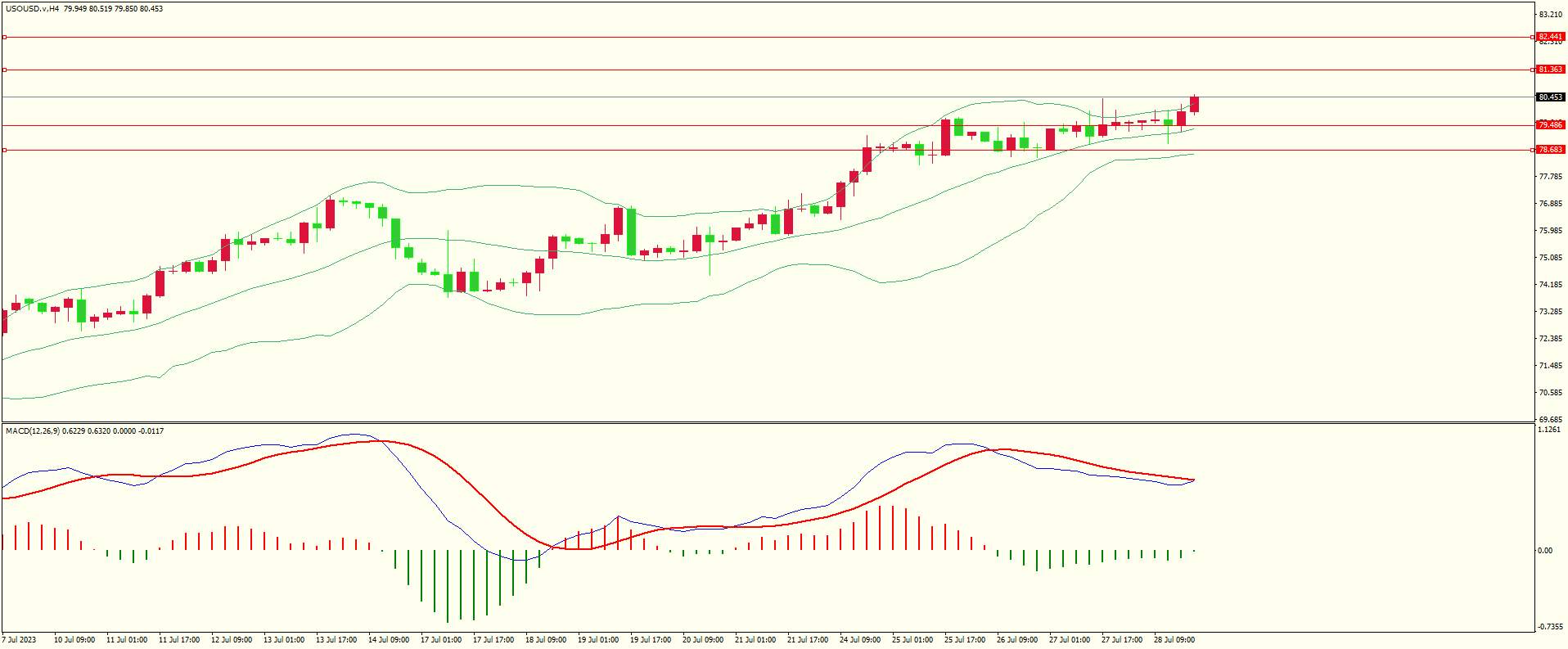Image resolution: width=1568 pixels, height=649 pixels.
Task: Click the red 82.441 price level label
Action: tap(1549, 37)
